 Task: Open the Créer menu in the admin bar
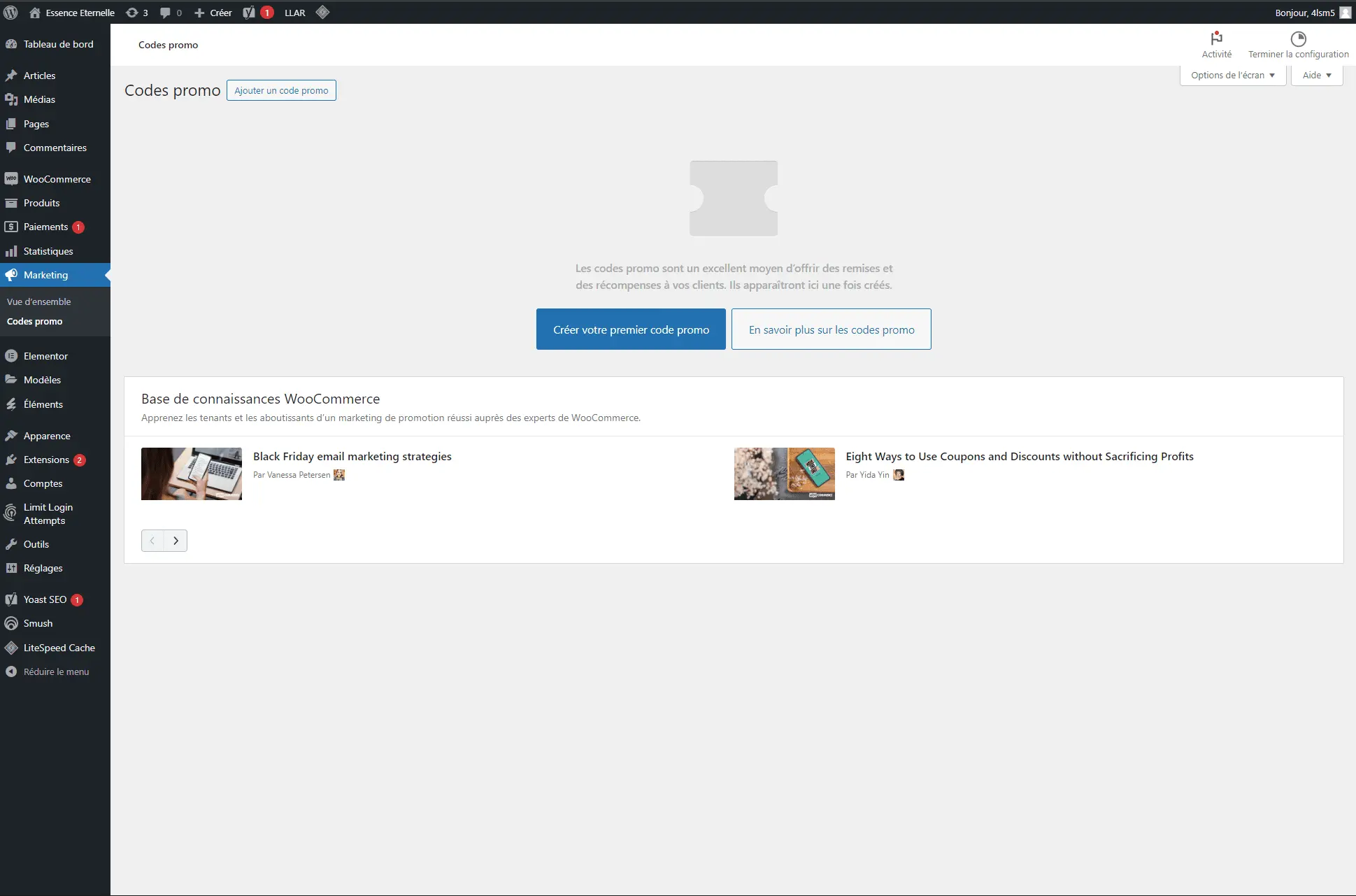[213, 13]
